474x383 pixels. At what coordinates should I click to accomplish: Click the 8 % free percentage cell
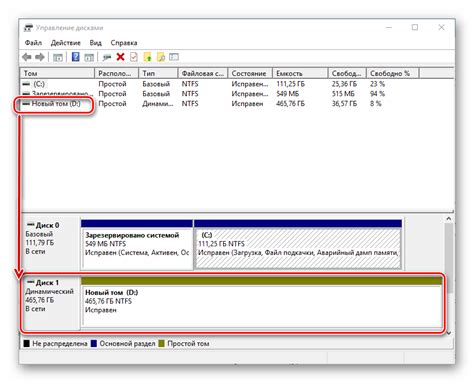tap(375, 104)
